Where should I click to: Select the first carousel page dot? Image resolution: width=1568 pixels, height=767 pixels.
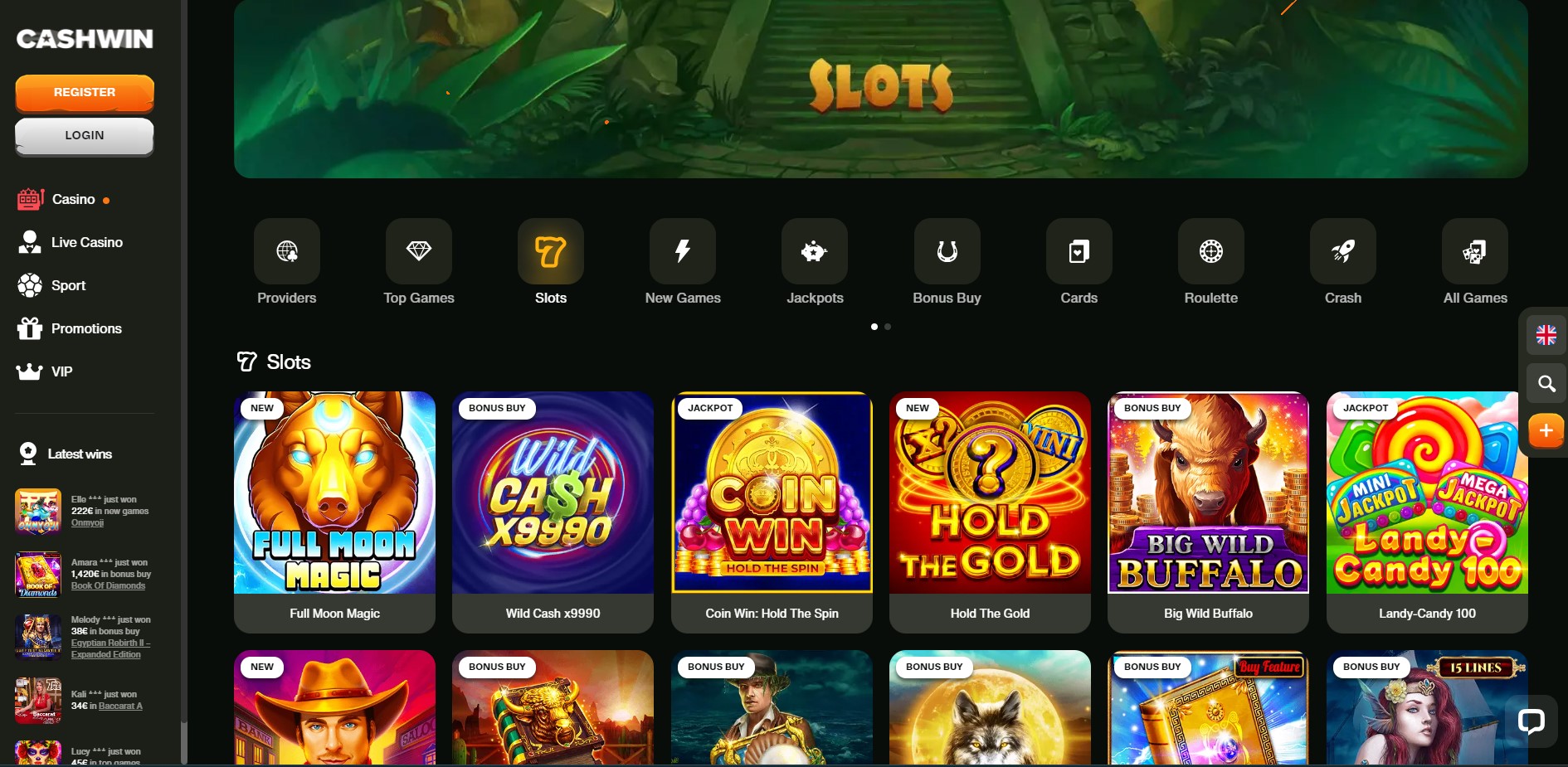[x=874, y=327]
